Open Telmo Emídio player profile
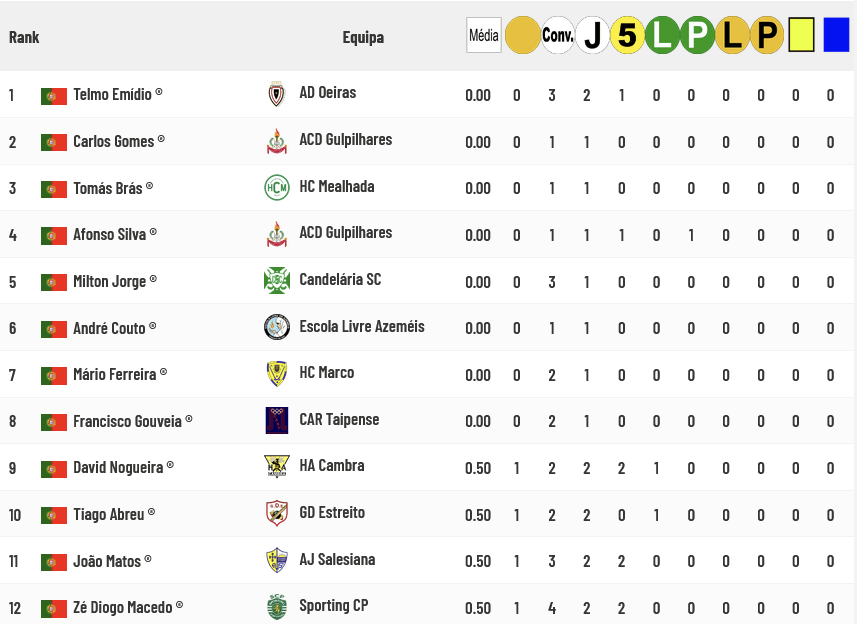857x624 pixels. (112, 94)
